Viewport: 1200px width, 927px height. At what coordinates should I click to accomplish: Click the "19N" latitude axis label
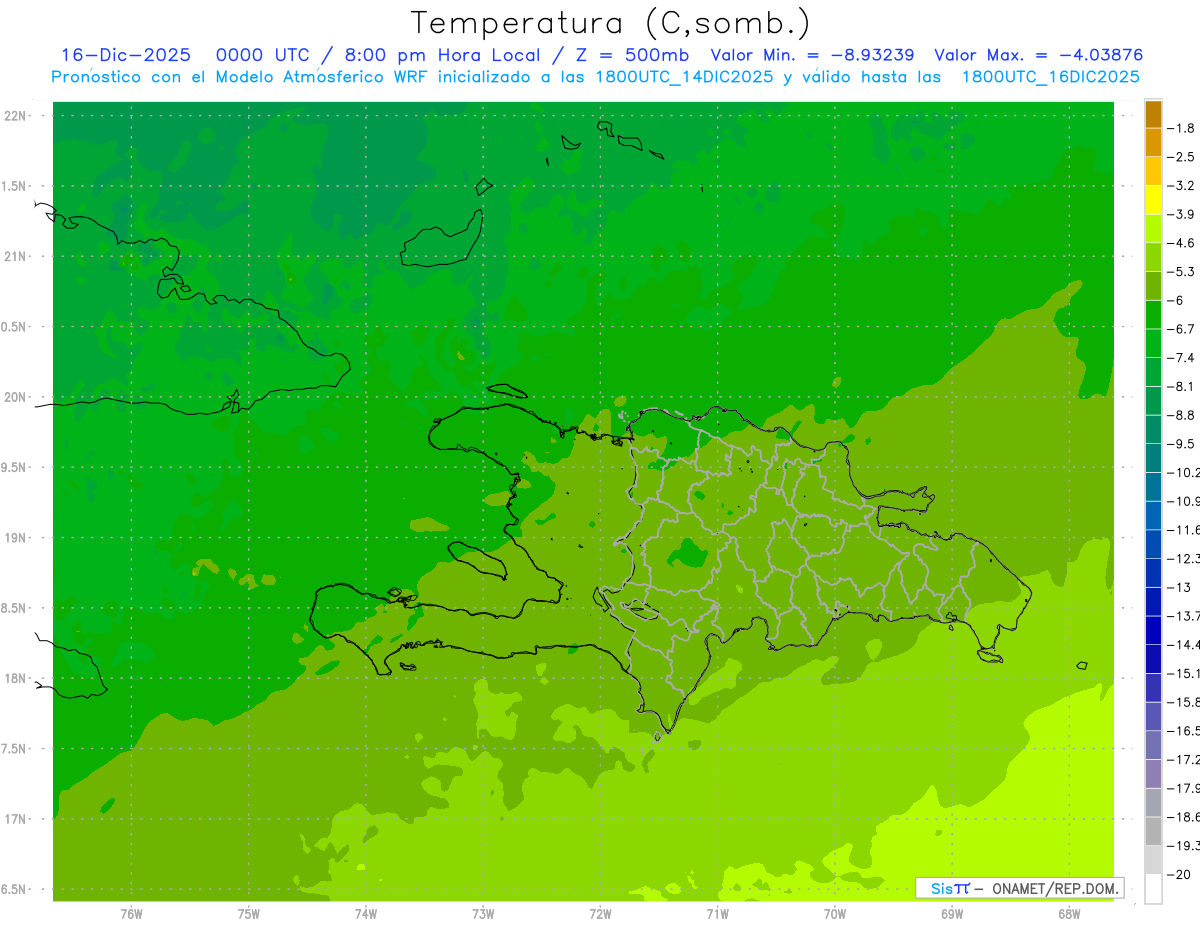(x=16, y=538)
